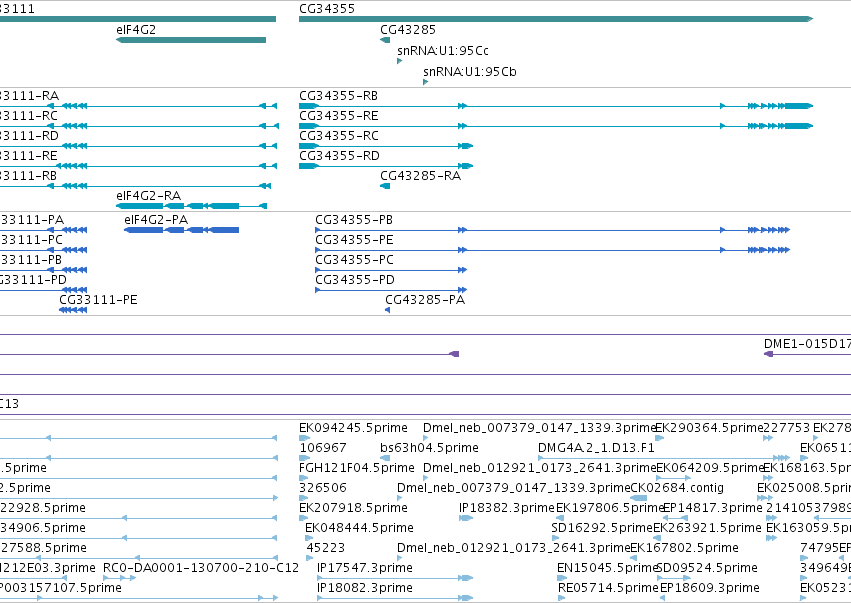Screen dimensions: 851x603
Task: Click the CG34355-PE protein label
Action: tap(354, 240)
